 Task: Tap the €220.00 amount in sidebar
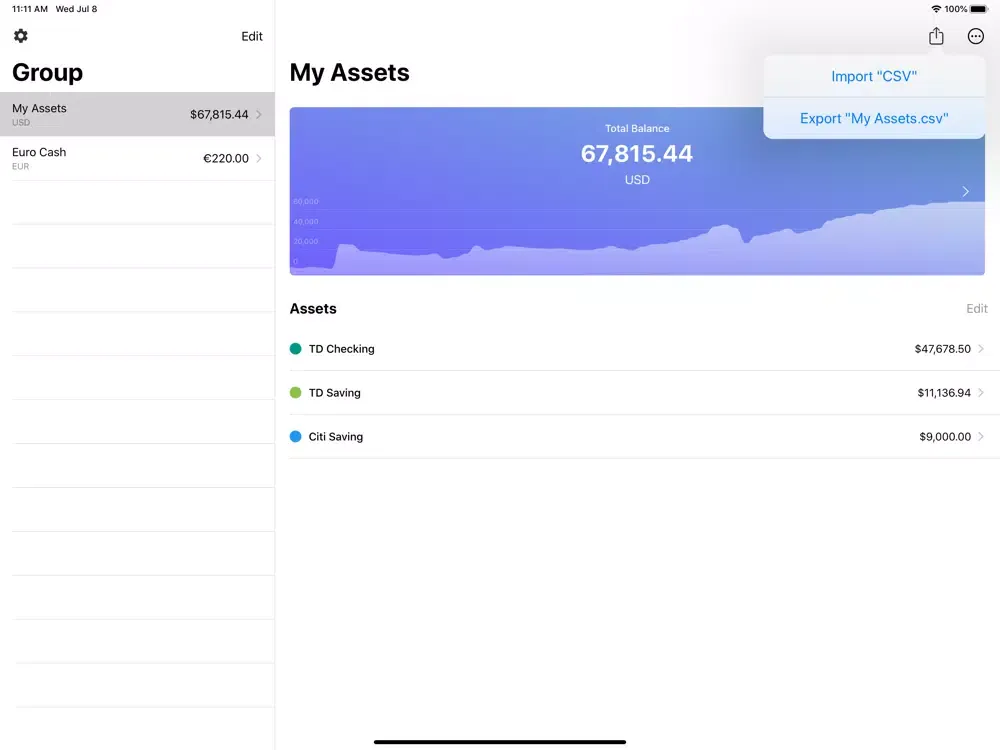[x=226, y=159]
